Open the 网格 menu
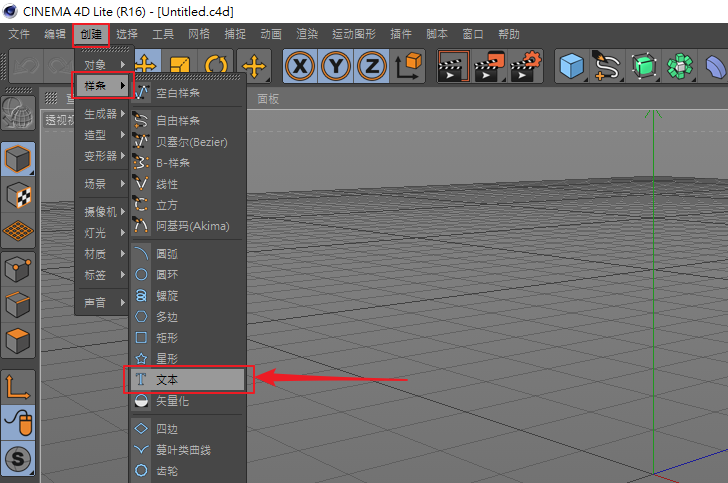The image size is (728, 483). point(199,34)
